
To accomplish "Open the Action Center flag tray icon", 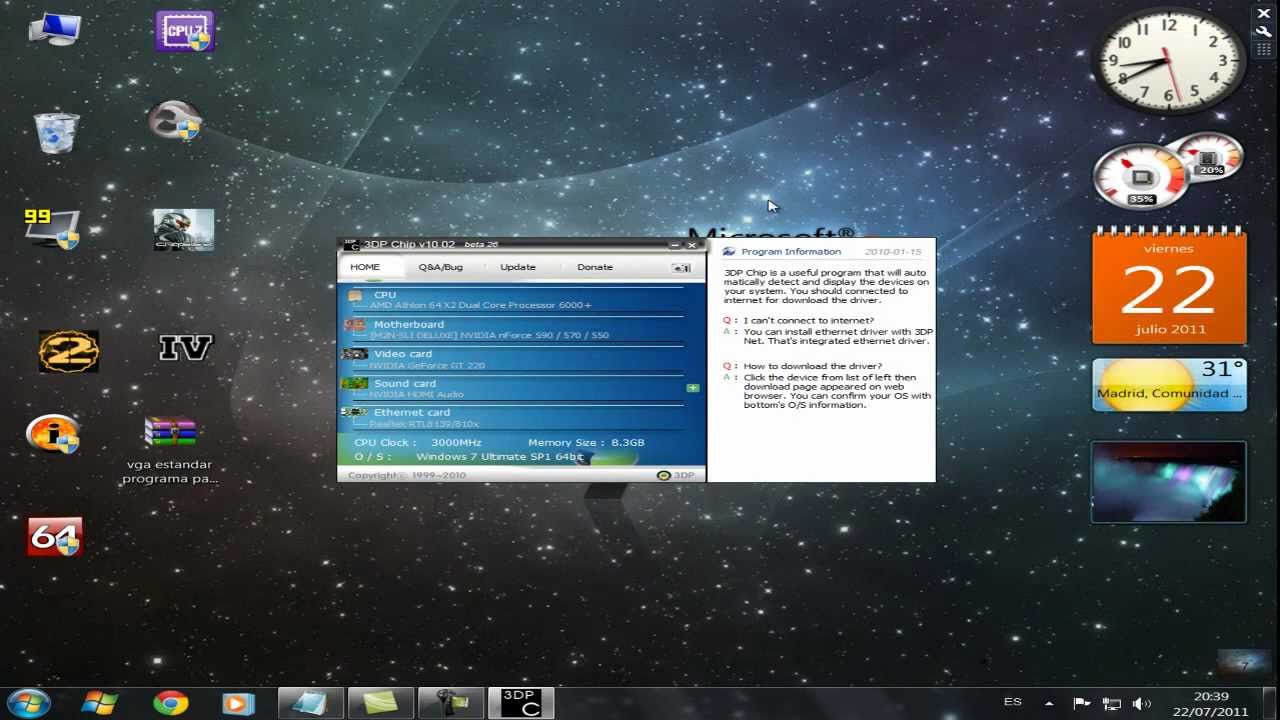I will [x=1081, y=703].
